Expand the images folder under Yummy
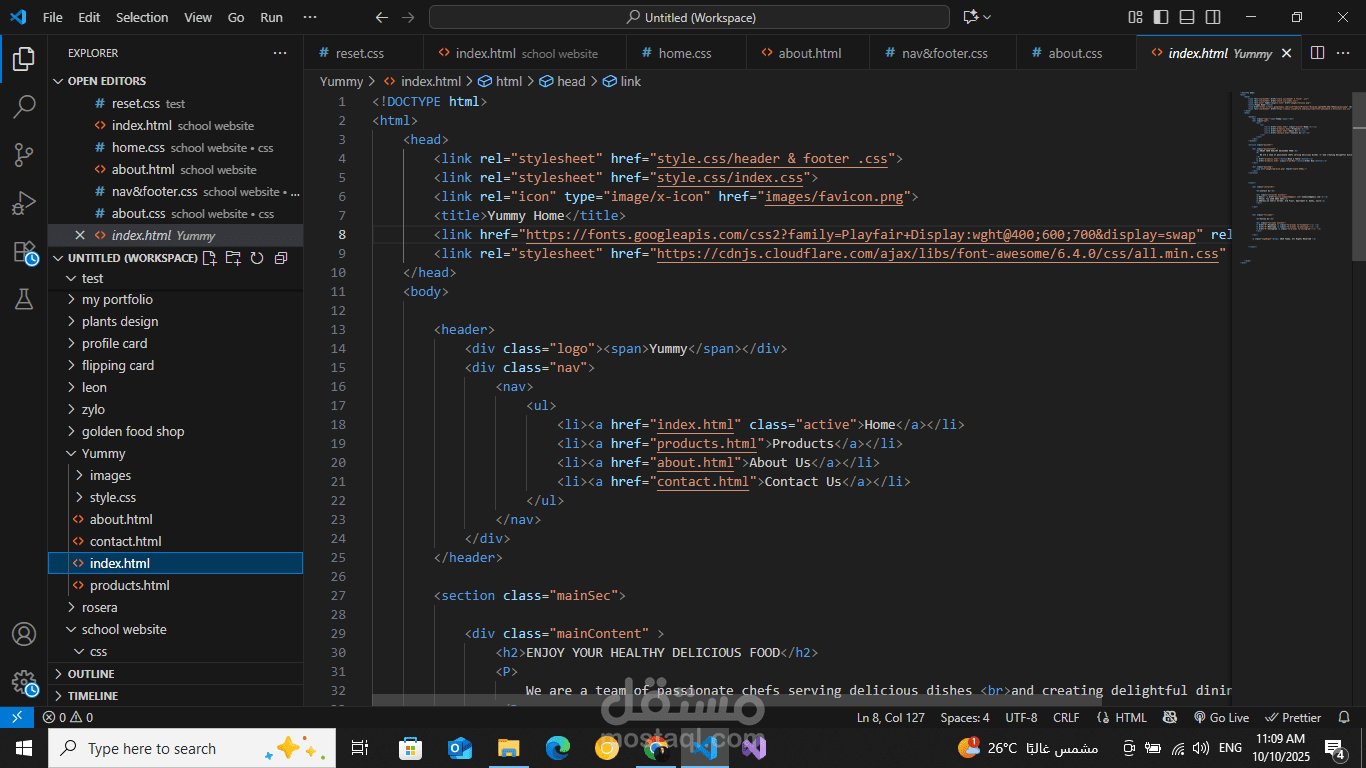This screenshot has width=1366, height=768. (x=110, y=475)
